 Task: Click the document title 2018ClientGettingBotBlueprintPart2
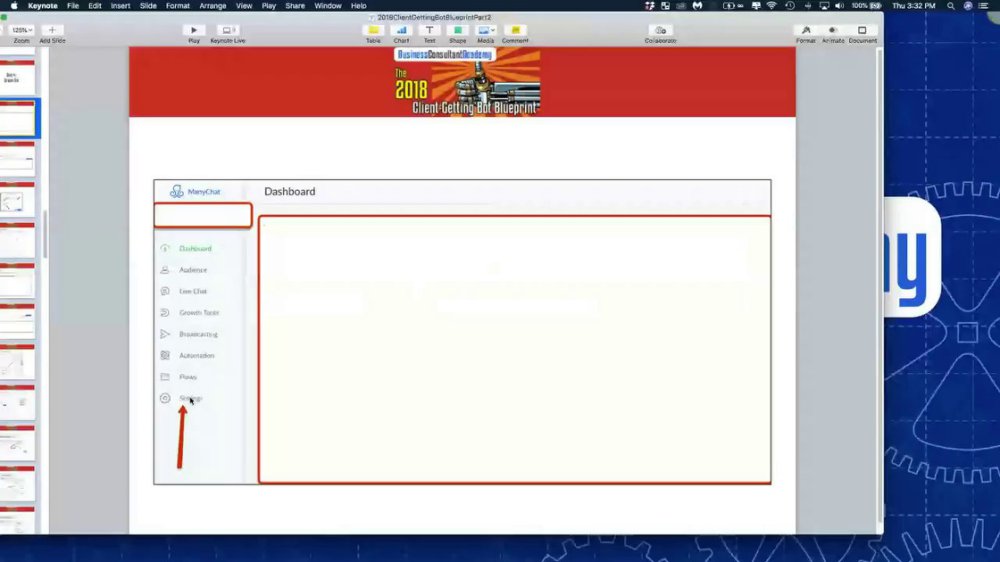pyautogui.click(x=434, y=17)
